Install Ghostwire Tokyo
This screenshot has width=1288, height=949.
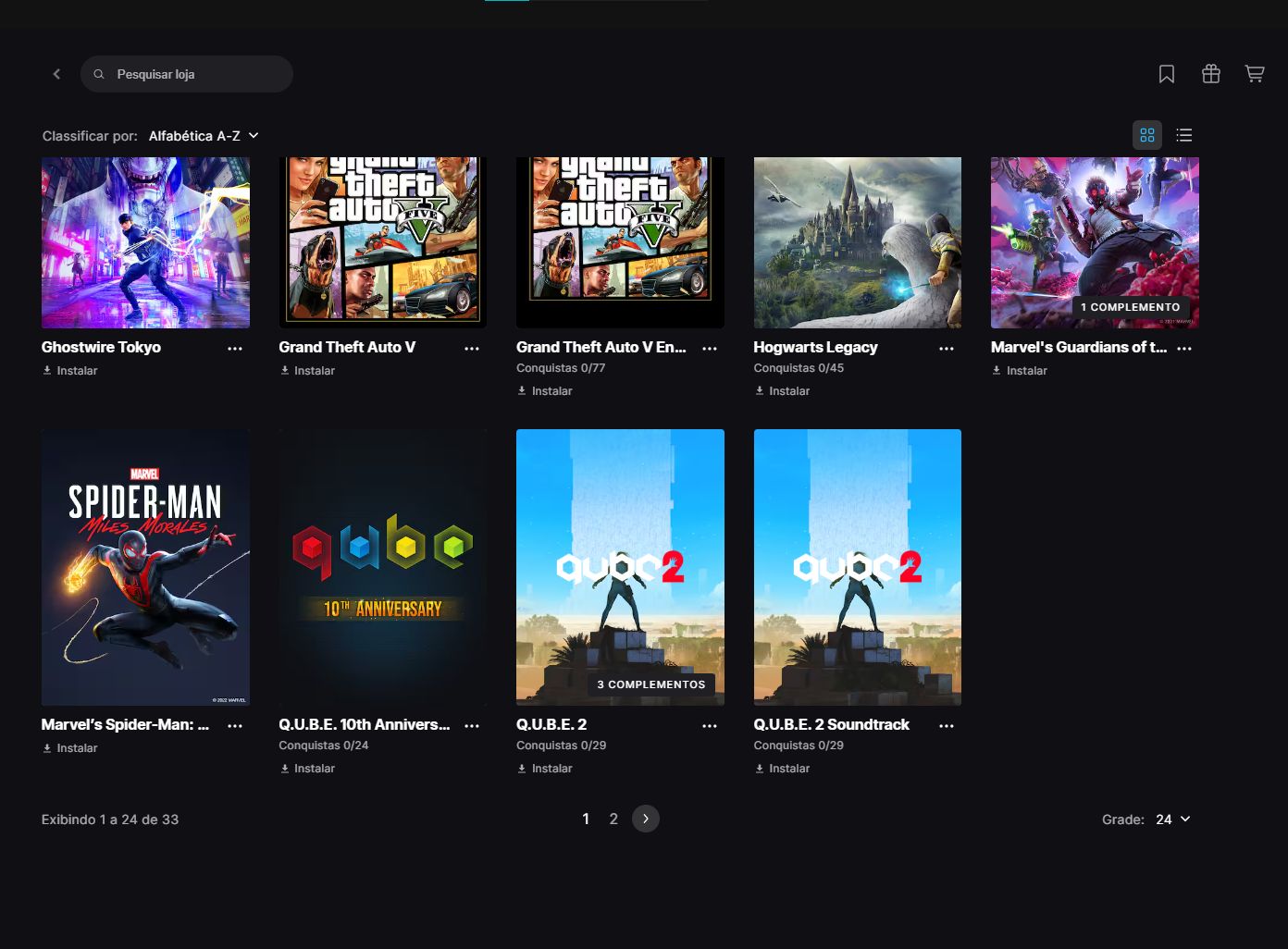[70, 370]
